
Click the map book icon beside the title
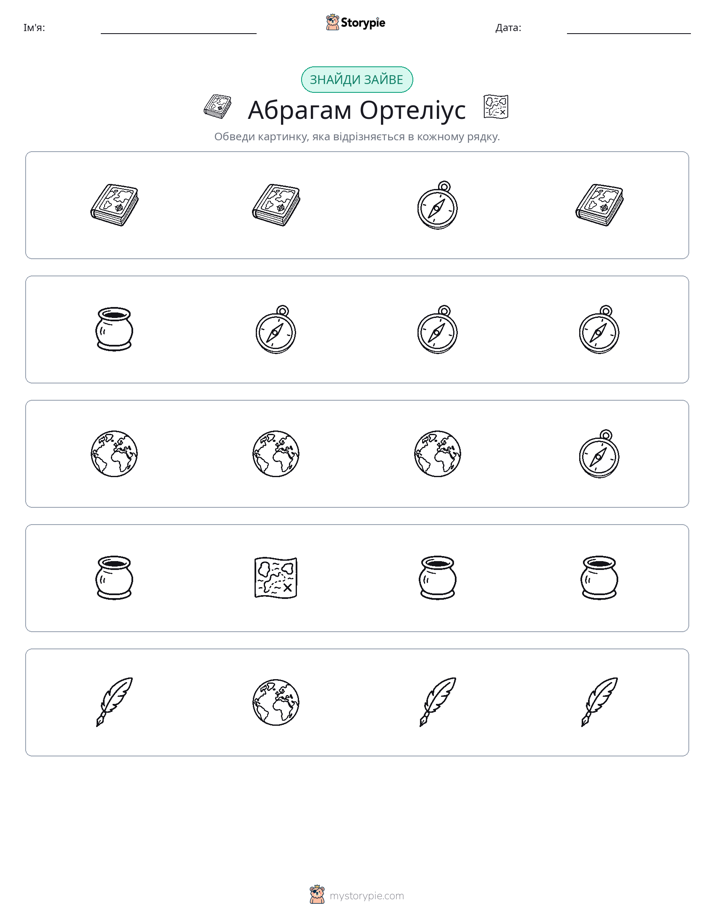coord(217,106)
